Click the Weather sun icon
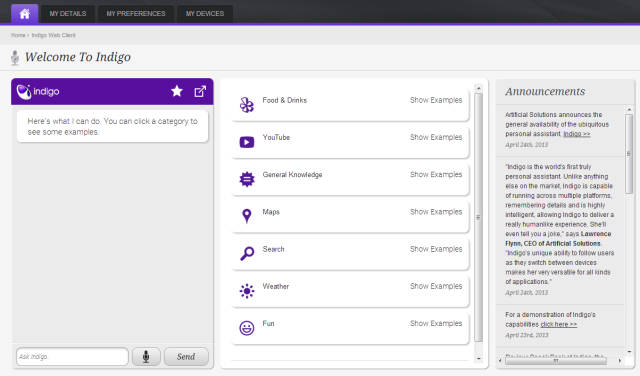 (247, 291)
